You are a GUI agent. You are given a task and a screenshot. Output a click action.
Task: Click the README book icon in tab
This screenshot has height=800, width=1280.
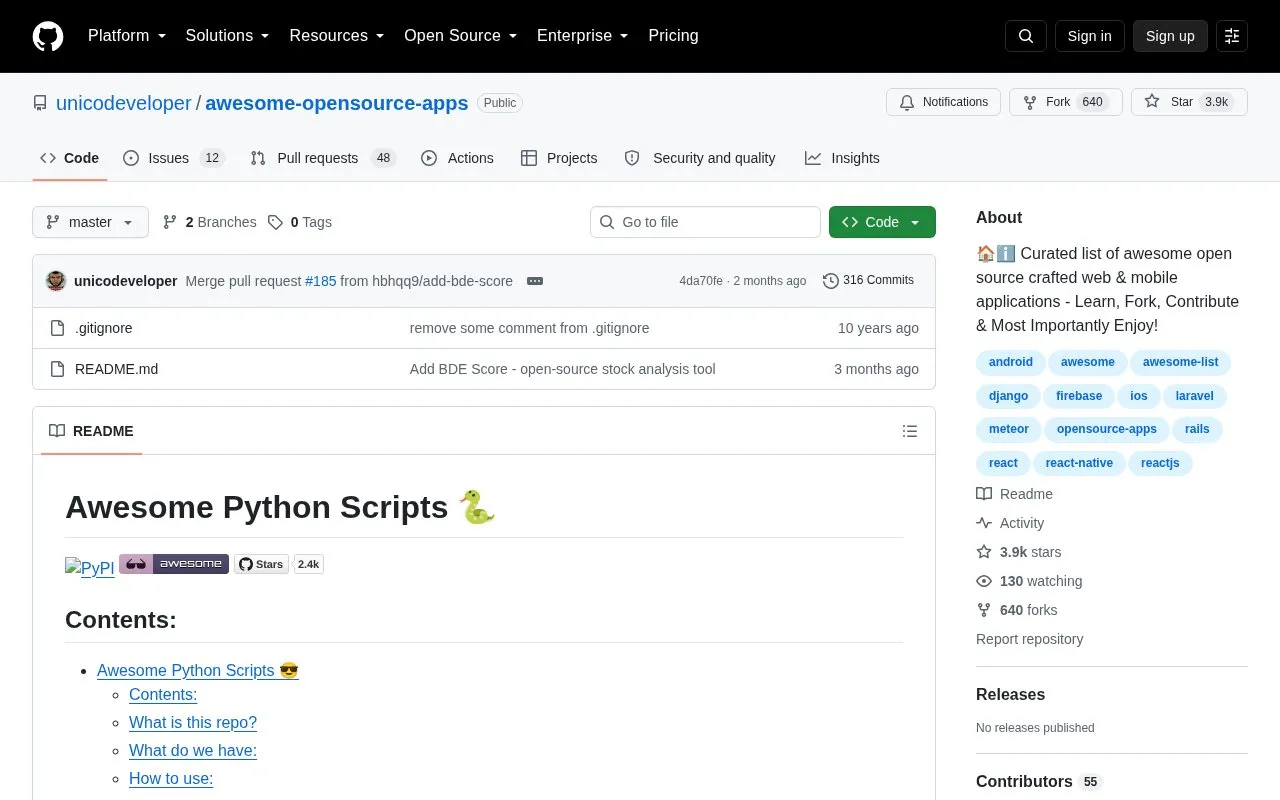[x=57, y=431]
